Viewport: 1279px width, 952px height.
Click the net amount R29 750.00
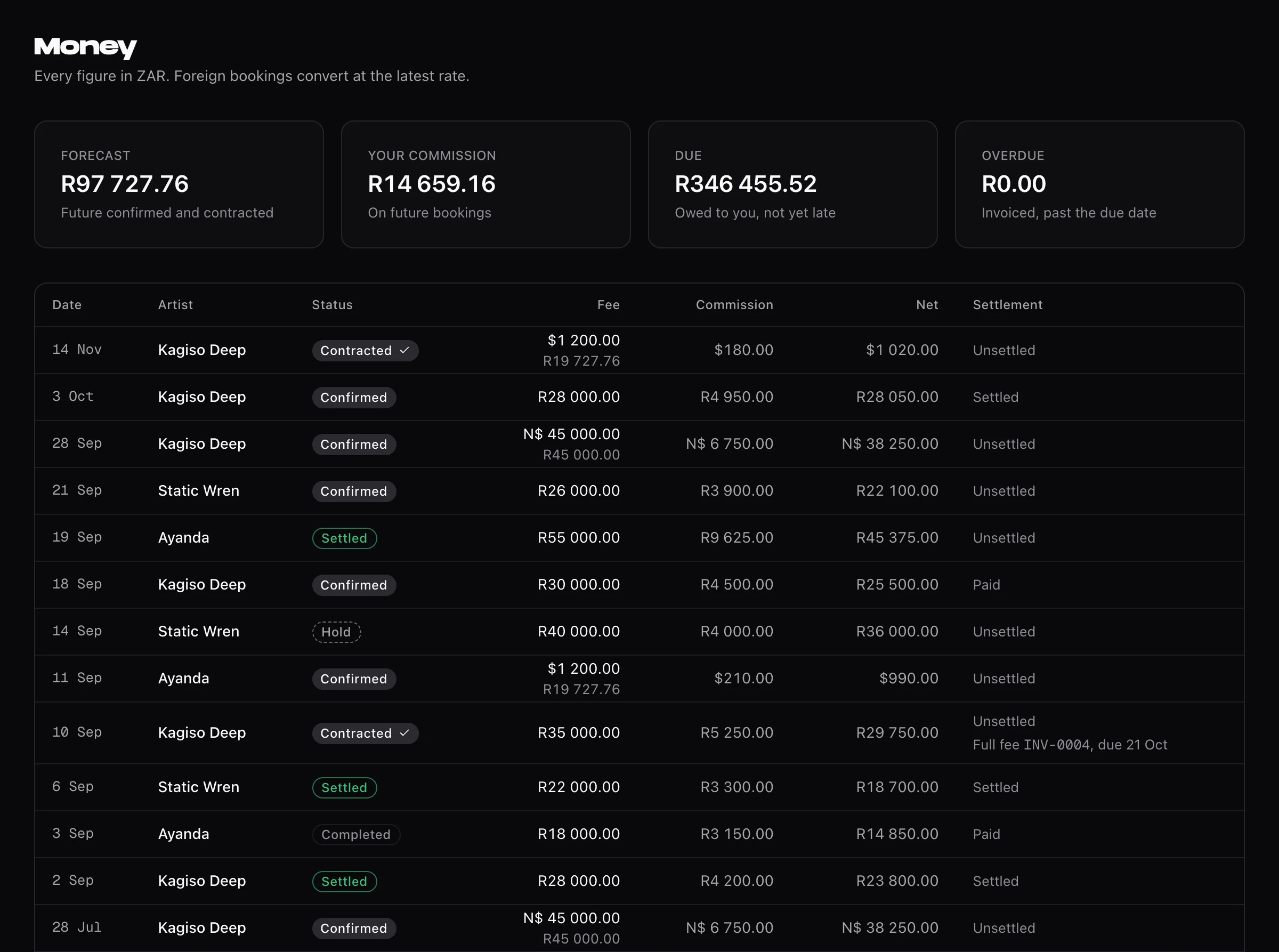click(897, 732)
